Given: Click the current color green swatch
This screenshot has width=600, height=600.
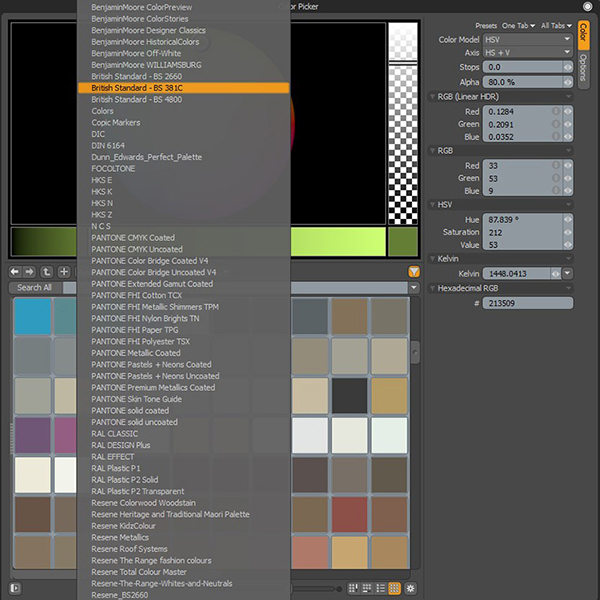Looking at the screenshot, I should (x=403, y=241).
